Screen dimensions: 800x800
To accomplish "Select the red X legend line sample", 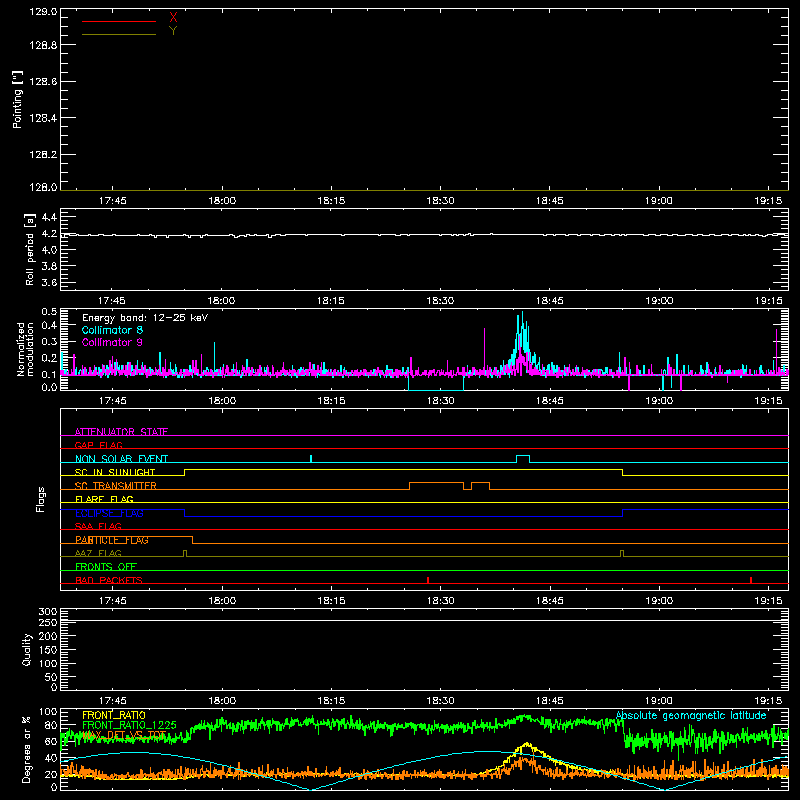I will coord(119,21).
